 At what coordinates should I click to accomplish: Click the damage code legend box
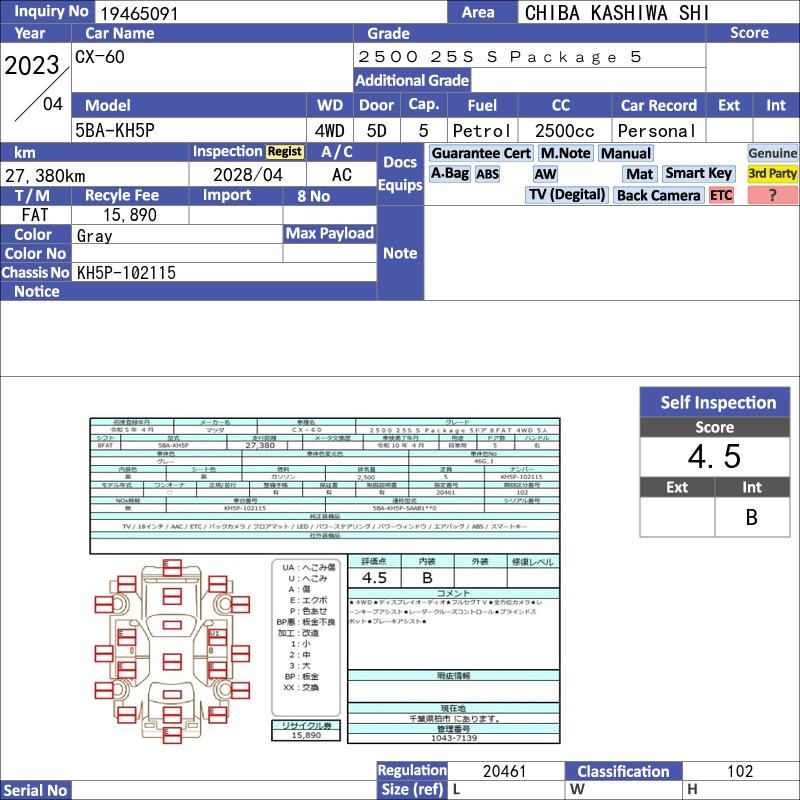pos(306,638)
